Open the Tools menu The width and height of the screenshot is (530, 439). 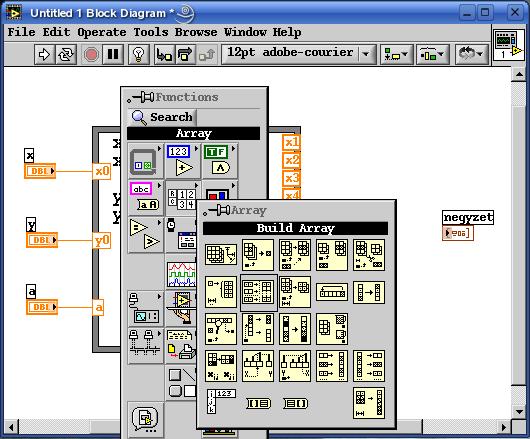tap(151, 32)
